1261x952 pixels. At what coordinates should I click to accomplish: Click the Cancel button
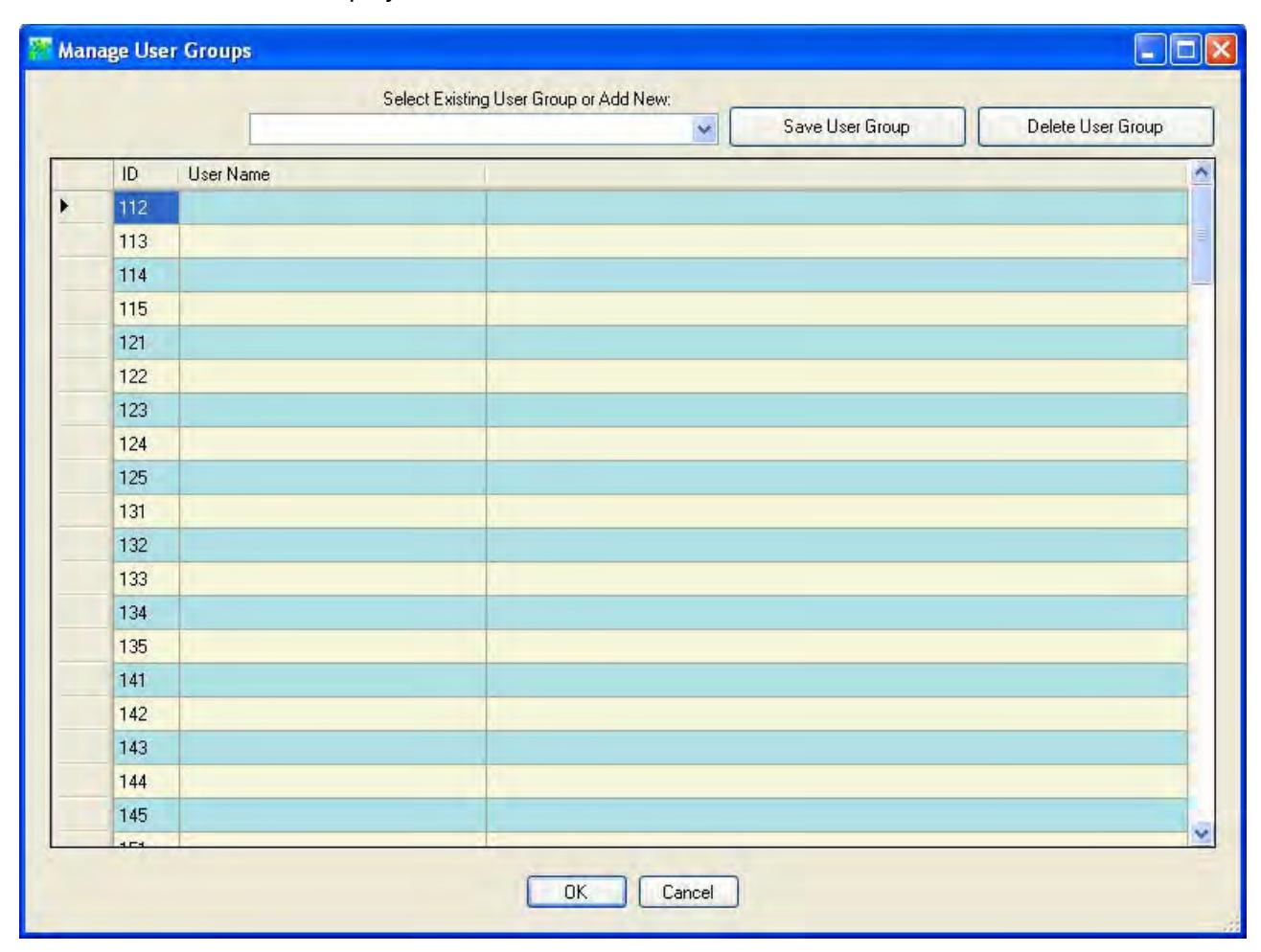[688, 892]
